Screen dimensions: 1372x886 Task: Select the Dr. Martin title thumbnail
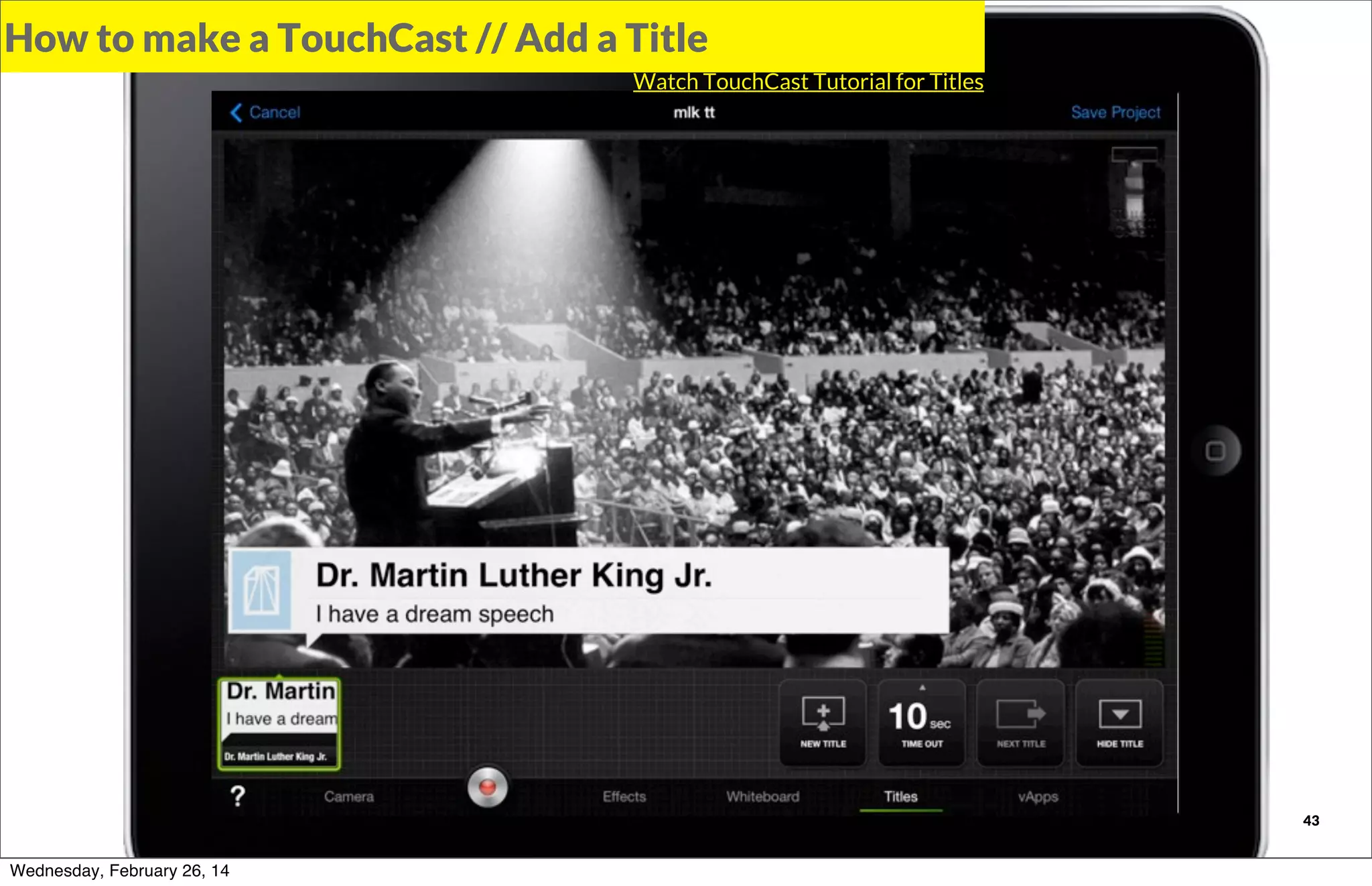[279, 724]
